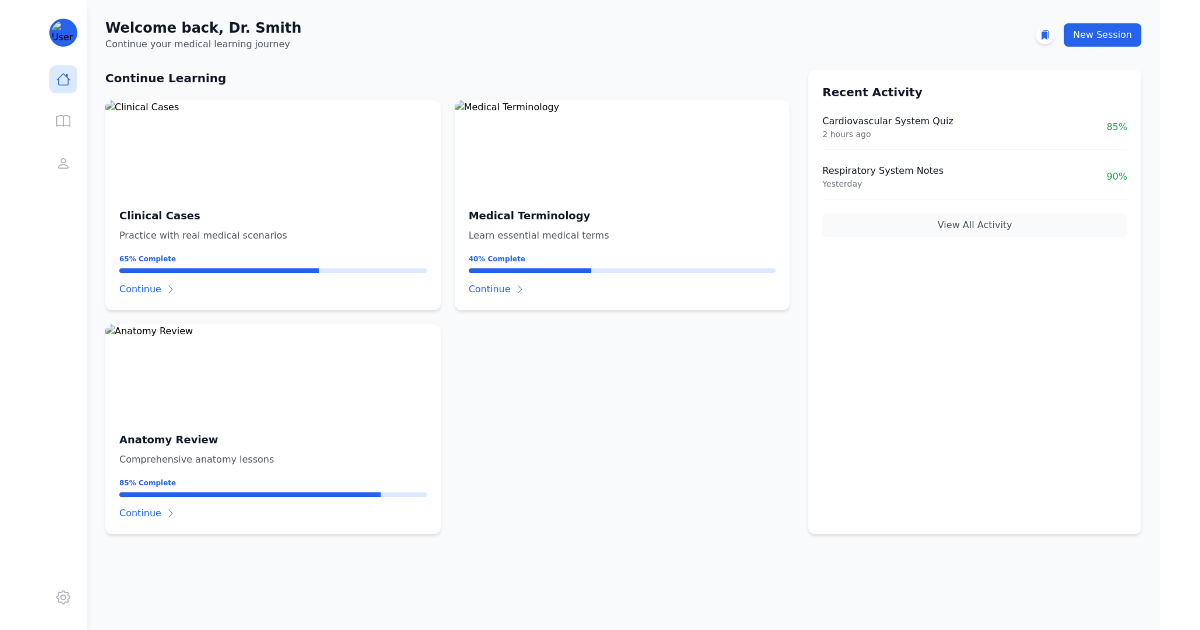The width and height of the screenshot is (1200, 630).
Task: Click the 65% Complete progress bar
Action: 273,270
